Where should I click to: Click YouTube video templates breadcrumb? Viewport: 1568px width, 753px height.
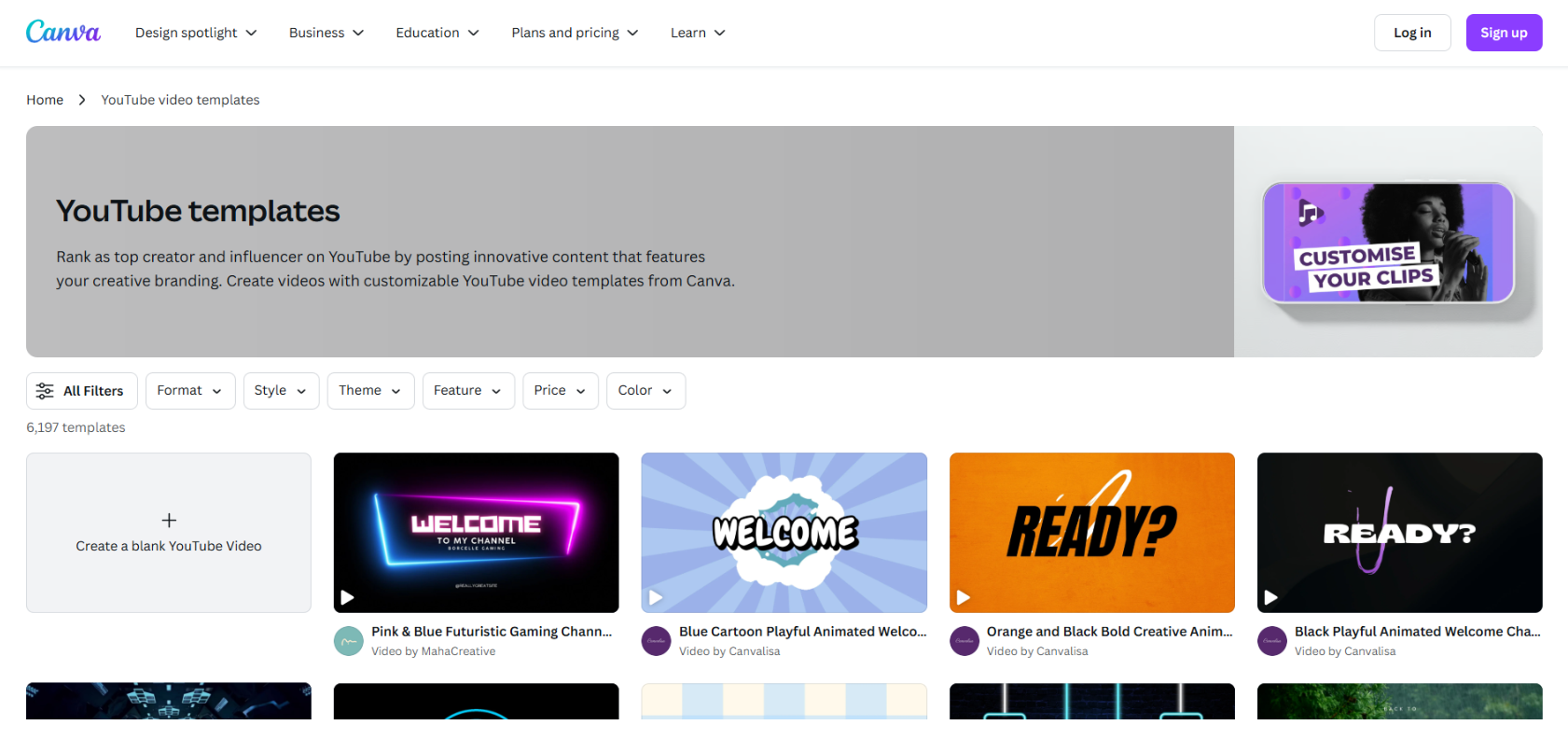pos(180,100)
